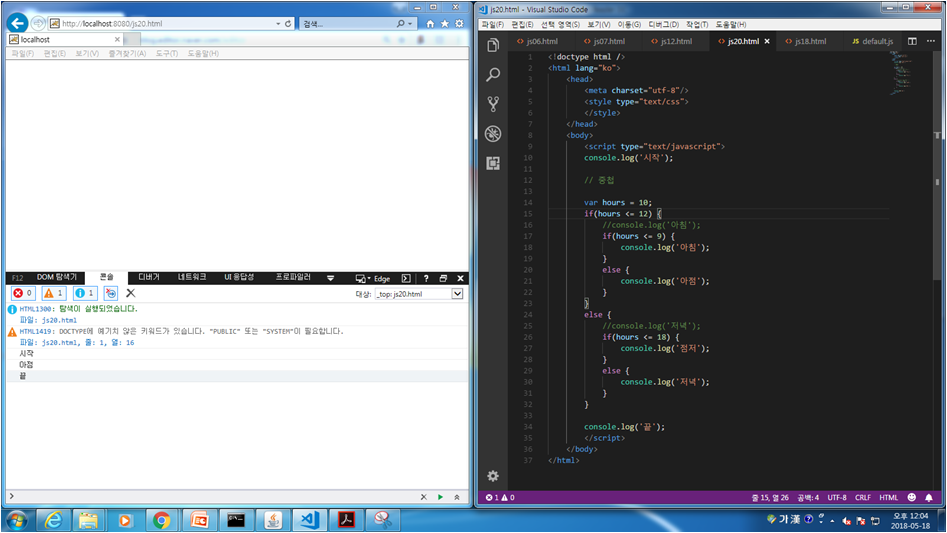Screen dimensions: 947x533
Task: Switch to DOM explorer tab
Action: click(57, 277)
